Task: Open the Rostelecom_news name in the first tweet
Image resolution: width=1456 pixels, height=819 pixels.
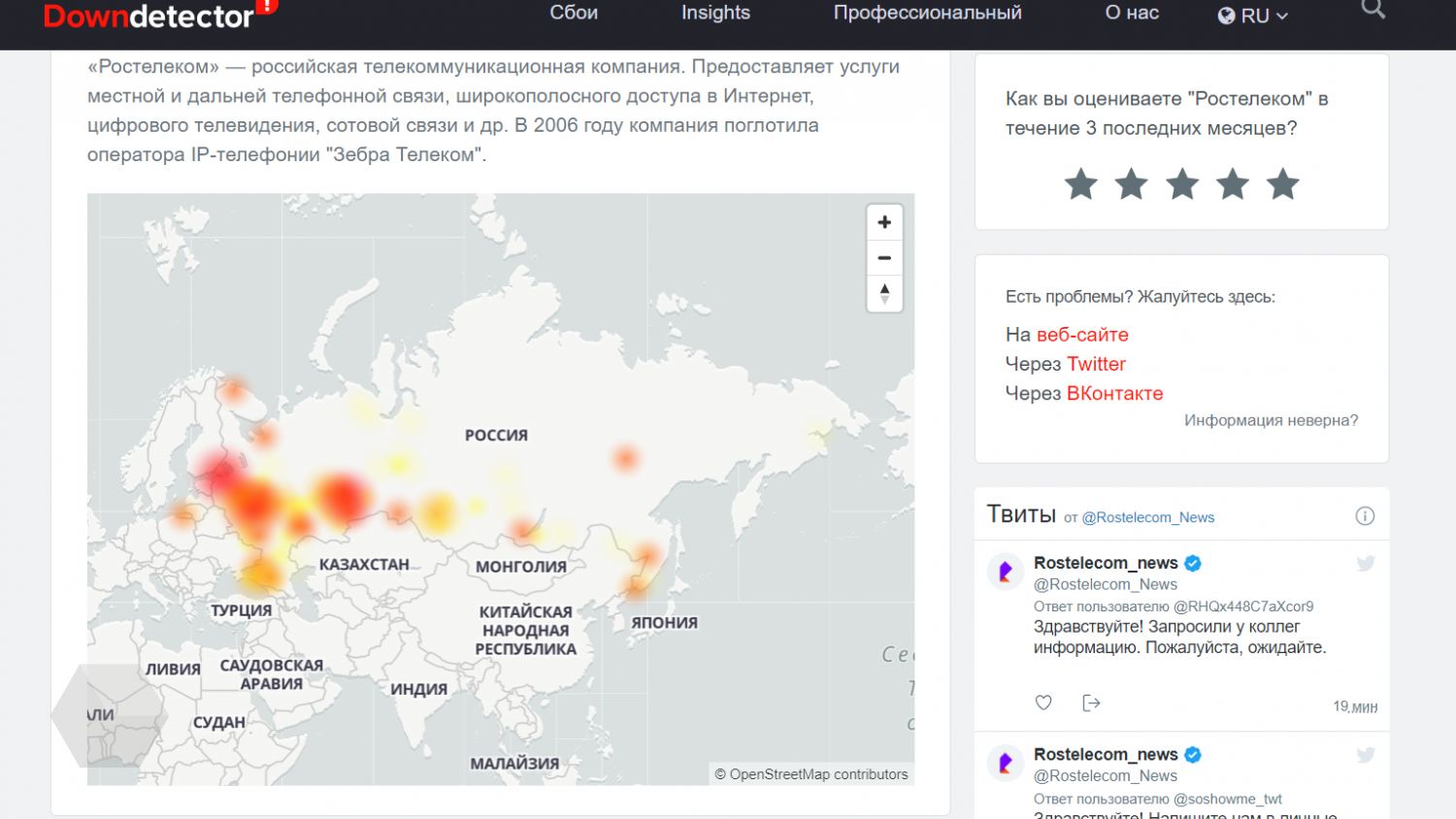Action: 1106,563
